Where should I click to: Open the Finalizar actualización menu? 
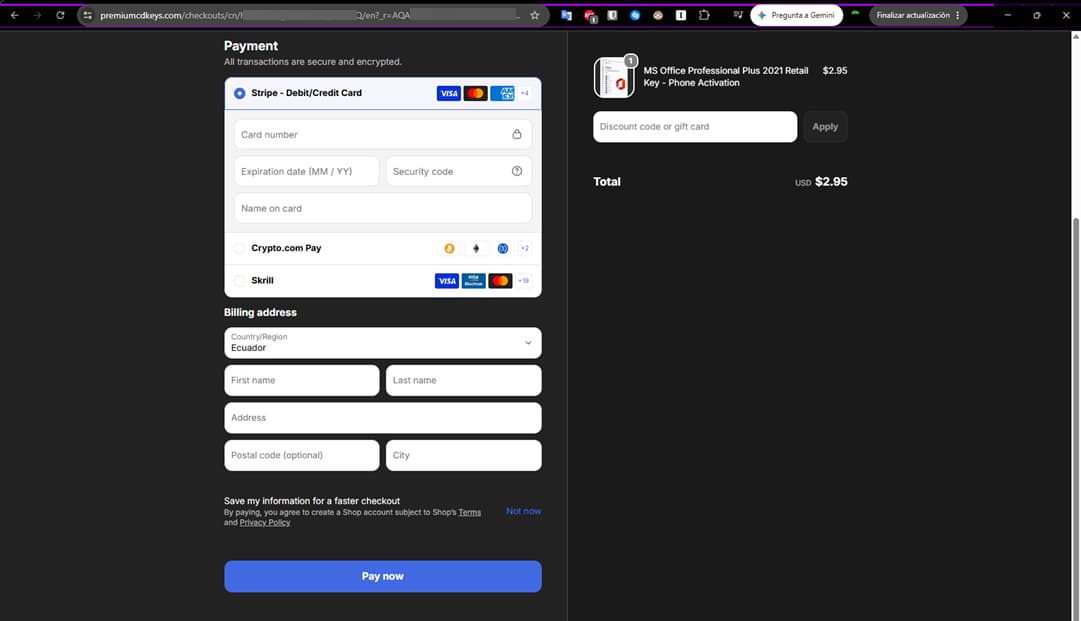(918, 15)
